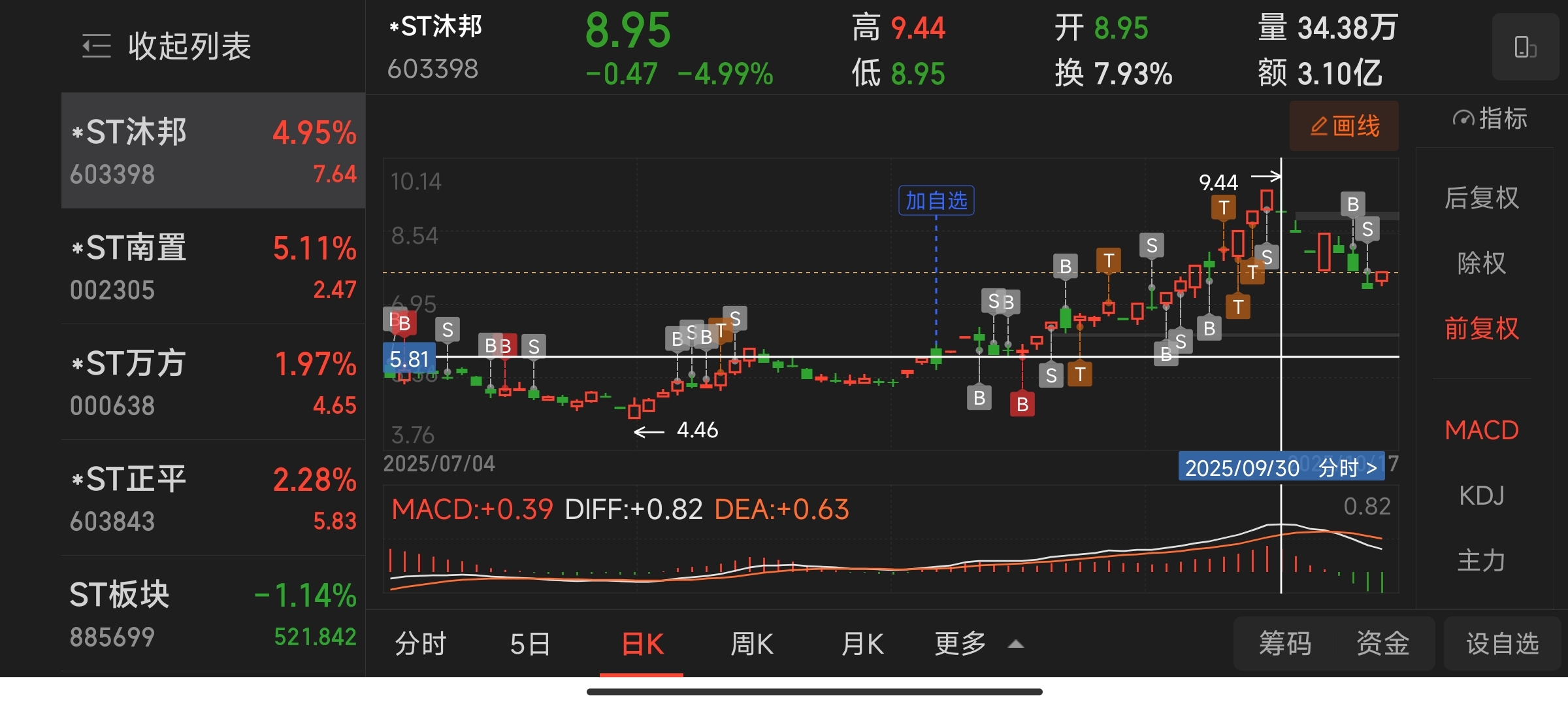Click the 画线 draw line pencil button
The image size is (1568, 706).
point(1344,126)
